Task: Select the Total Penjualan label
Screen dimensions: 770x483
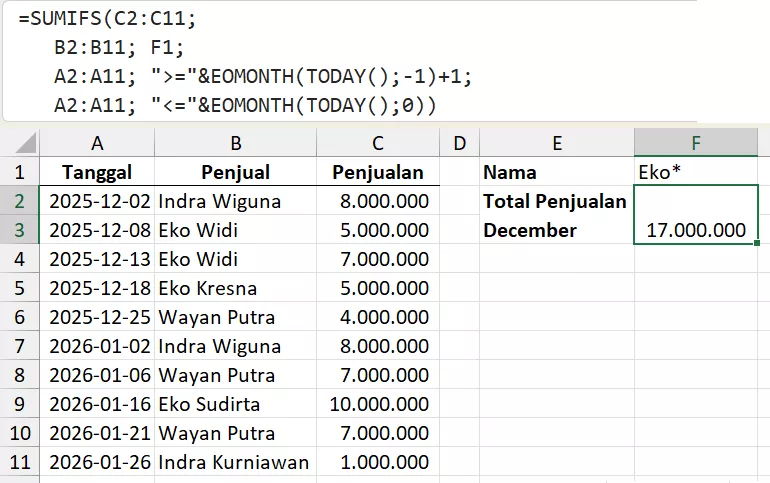Action: click(557, 201)
